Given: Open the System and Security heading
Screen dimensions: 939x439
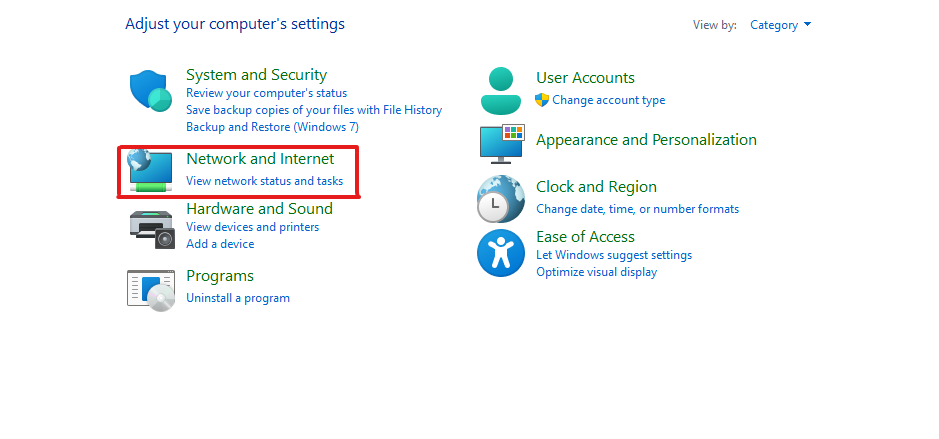Looking at the screenshot, I should pyautogui.click(x=256, y=75).
